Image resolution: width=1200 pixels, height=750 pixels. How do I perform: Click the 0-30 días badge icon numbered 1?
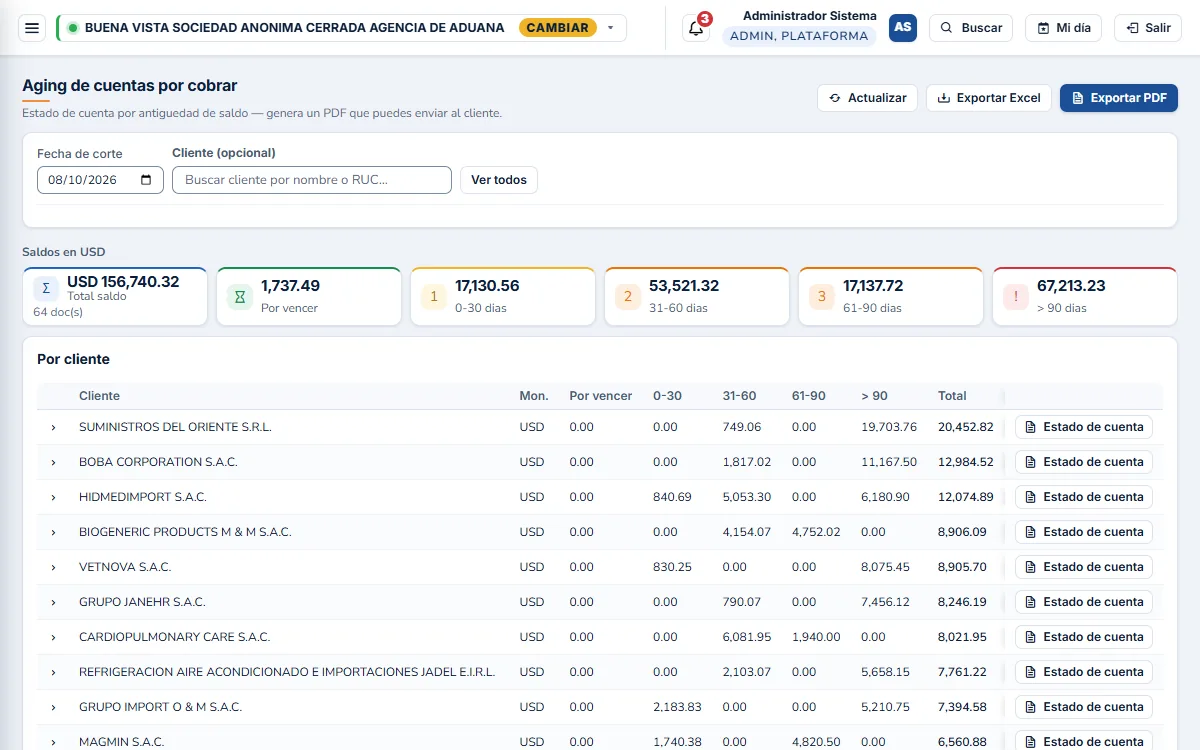pyautogui.click(x=434, y=297)
